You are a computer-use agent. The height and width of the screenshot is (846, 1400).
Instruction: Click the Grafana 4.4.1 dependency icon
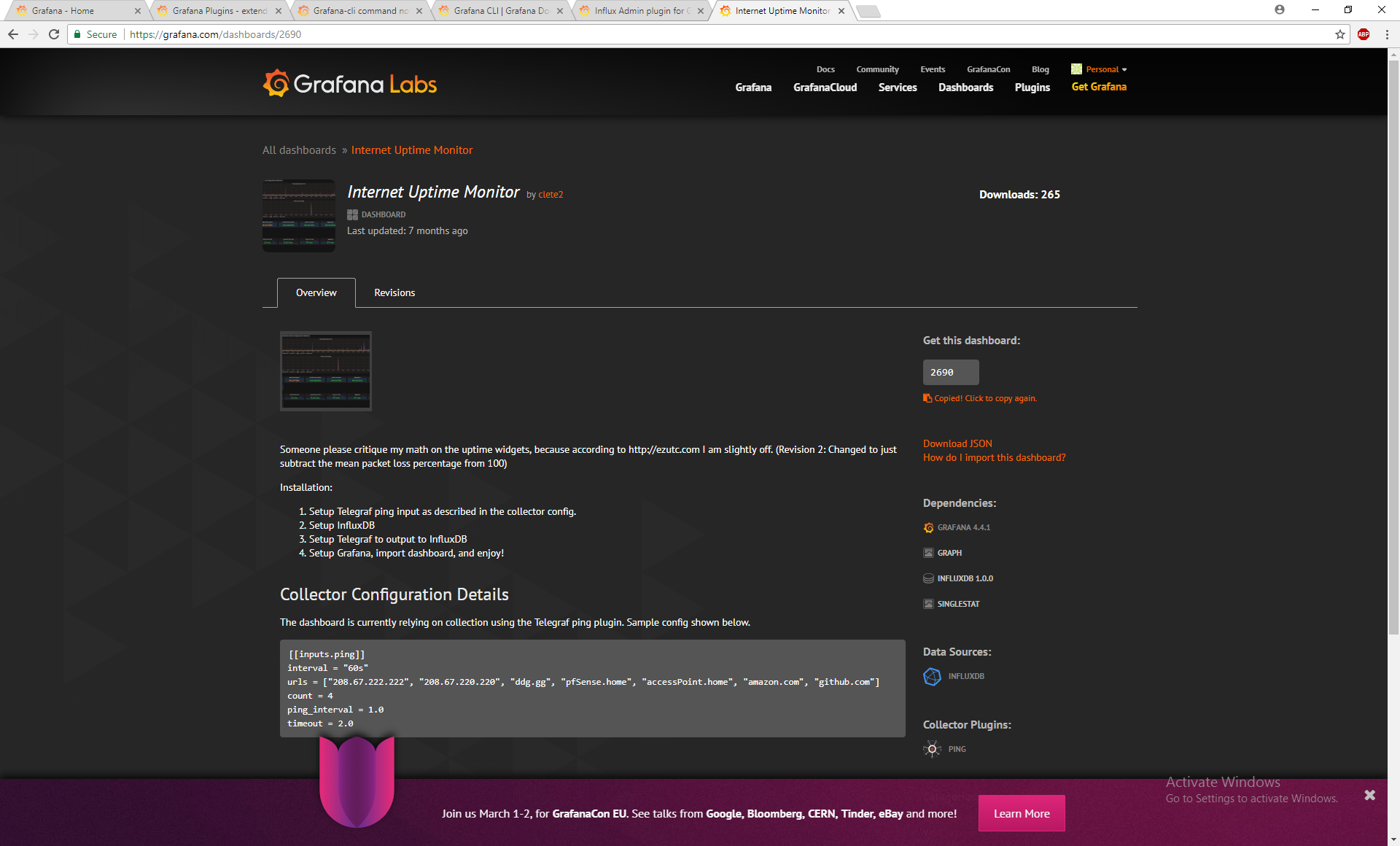pos(928,527)
